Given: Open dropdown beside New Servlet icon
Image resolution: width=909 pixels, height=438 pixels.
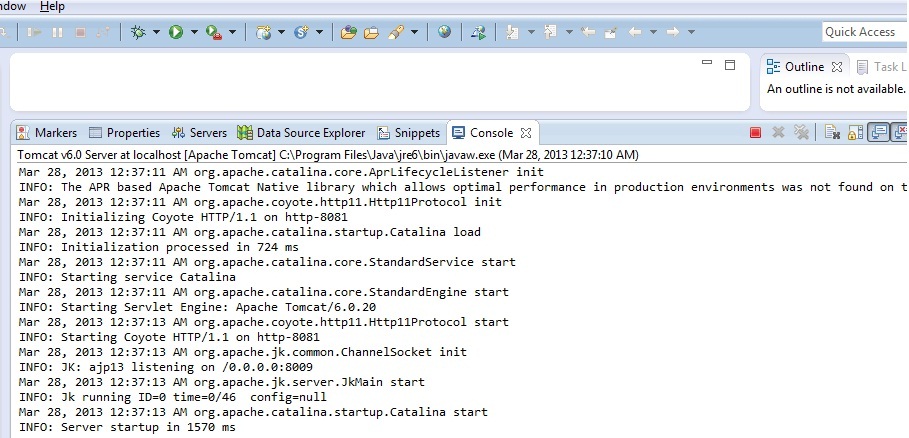Looking at the screenshot, I should 319,32.
